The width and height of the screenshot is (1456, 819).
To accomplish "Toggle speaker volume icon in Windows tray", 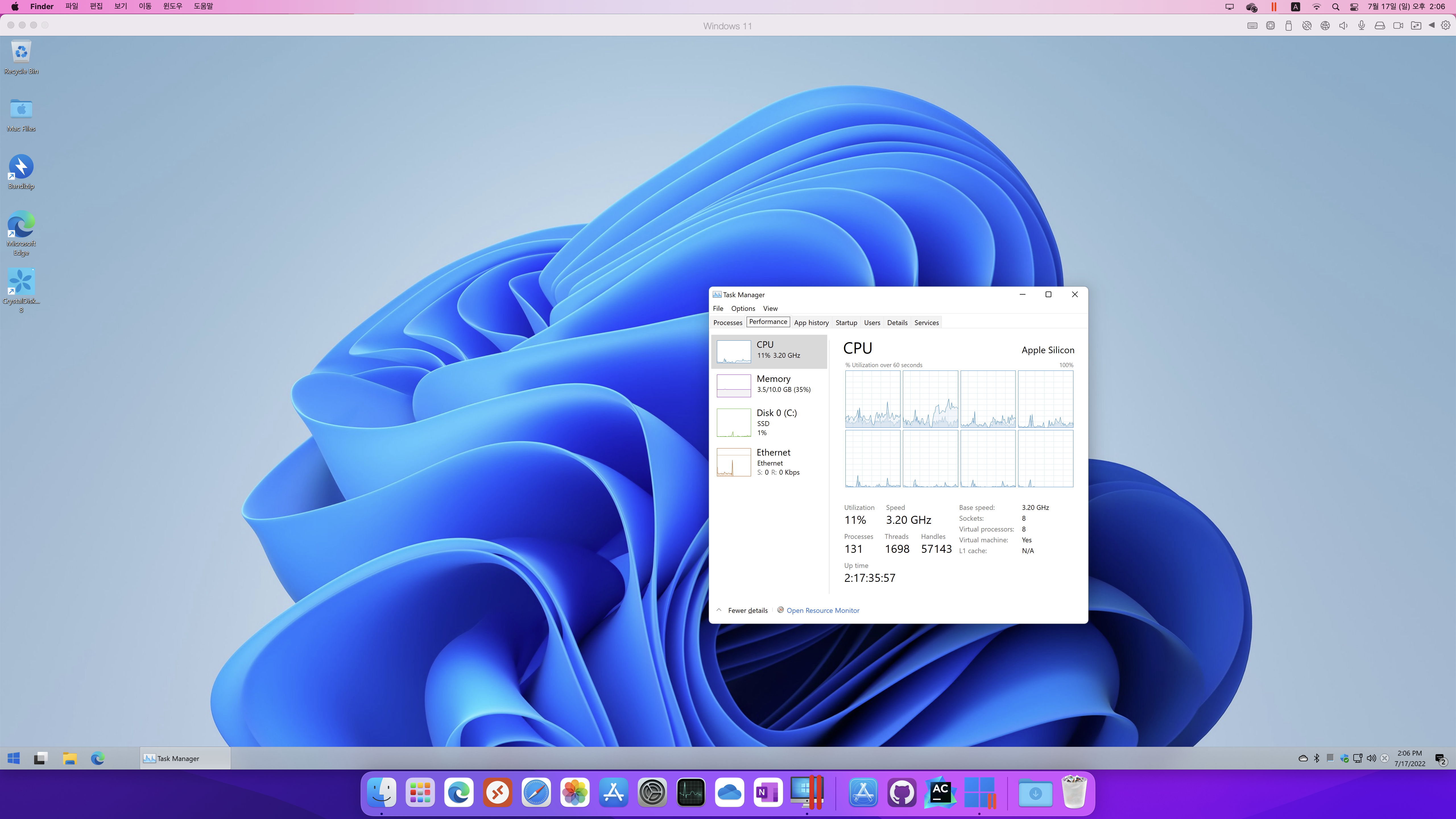I will pos(1371,758).
